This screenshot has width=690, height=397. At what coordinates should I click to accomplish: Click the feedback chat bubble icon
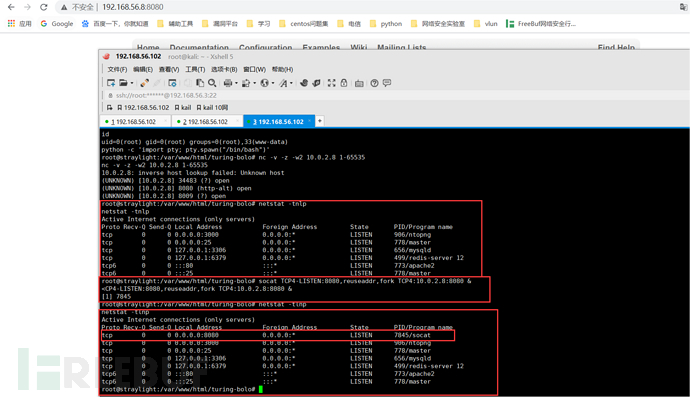[x=387, y=83]
